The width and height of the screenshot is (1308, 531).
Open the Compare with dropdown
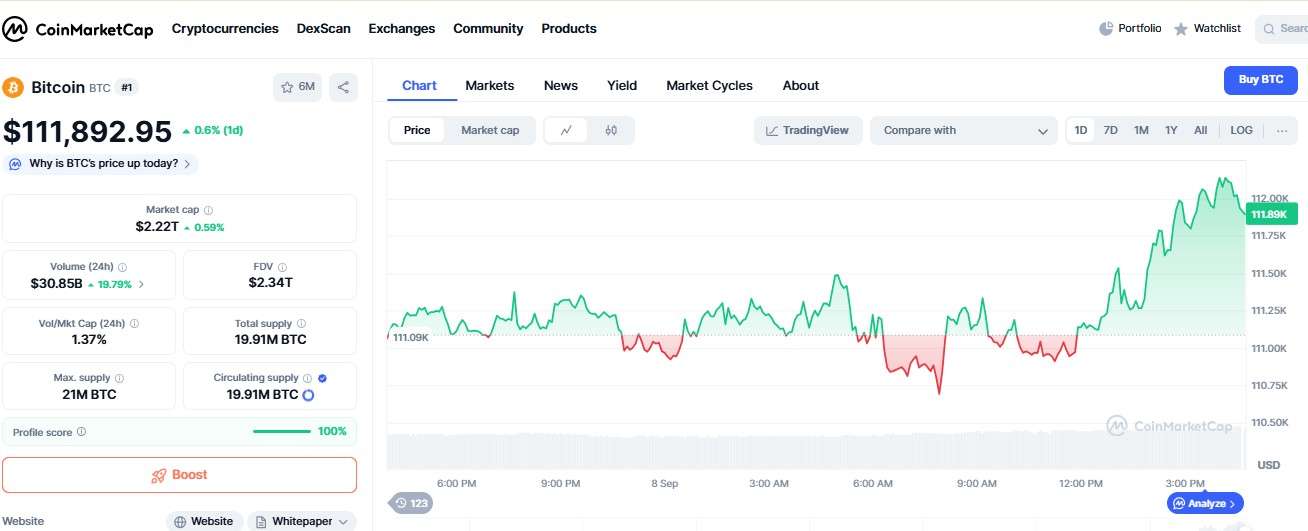click(964, 130)
